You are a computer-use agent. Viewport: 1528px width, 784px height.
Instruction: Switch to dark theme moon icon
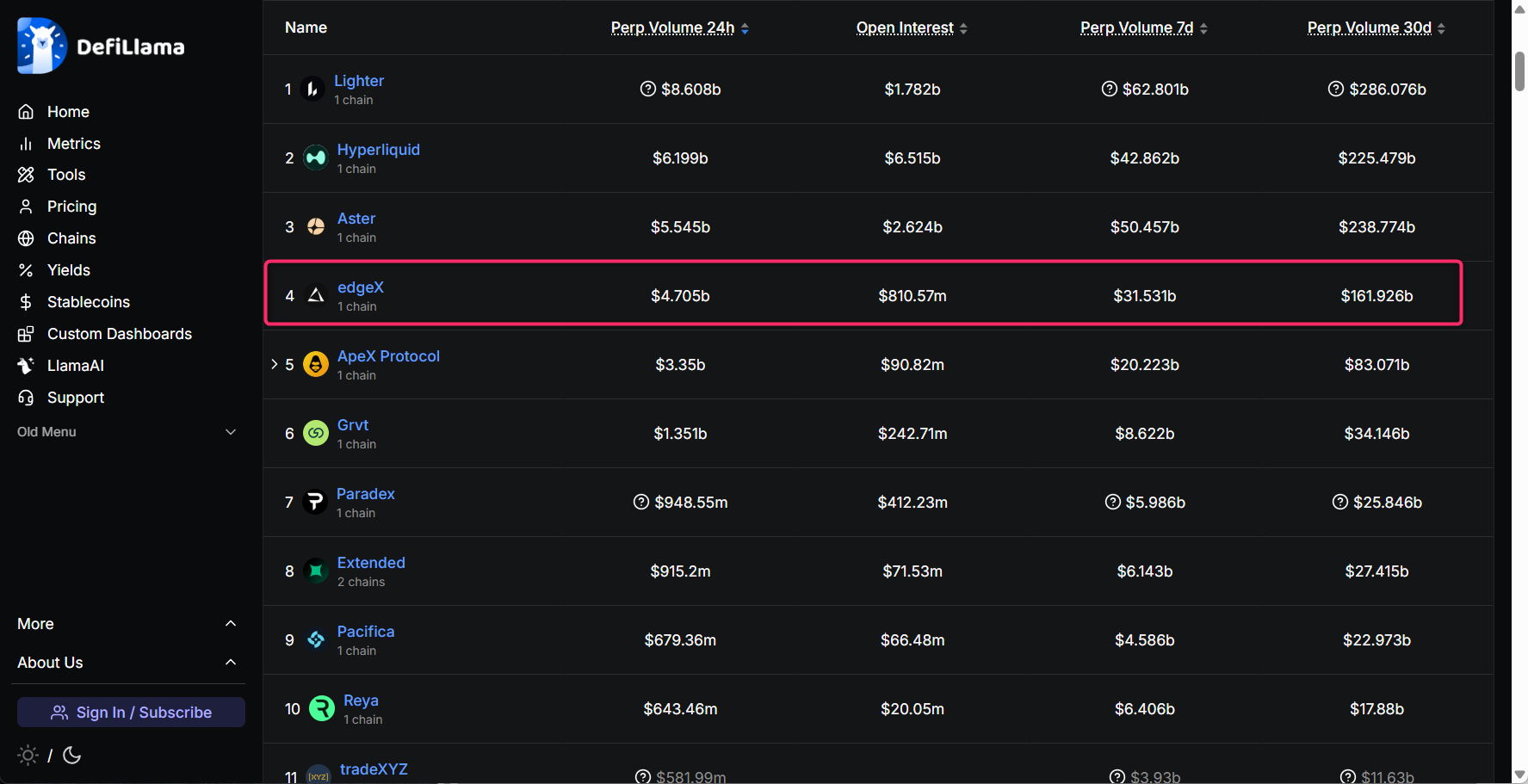tap(72, 756)
